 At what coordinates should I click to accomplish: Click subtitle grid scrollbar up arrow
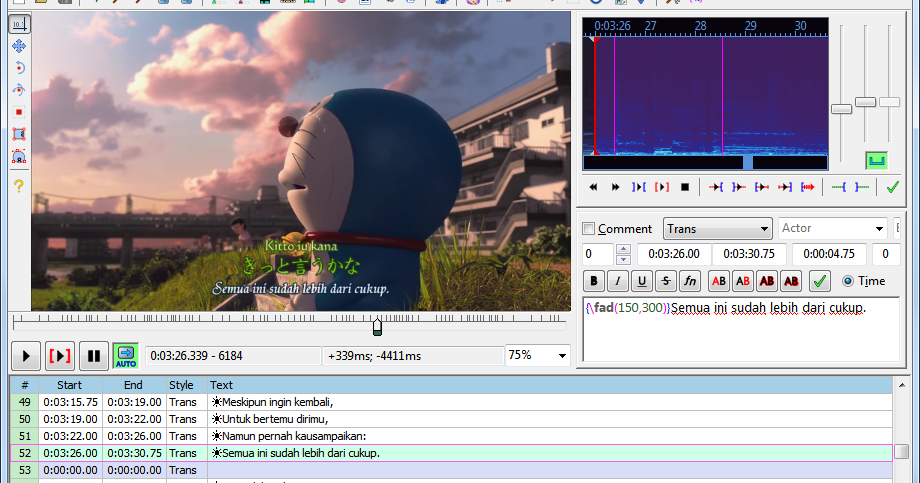(902, 385)
